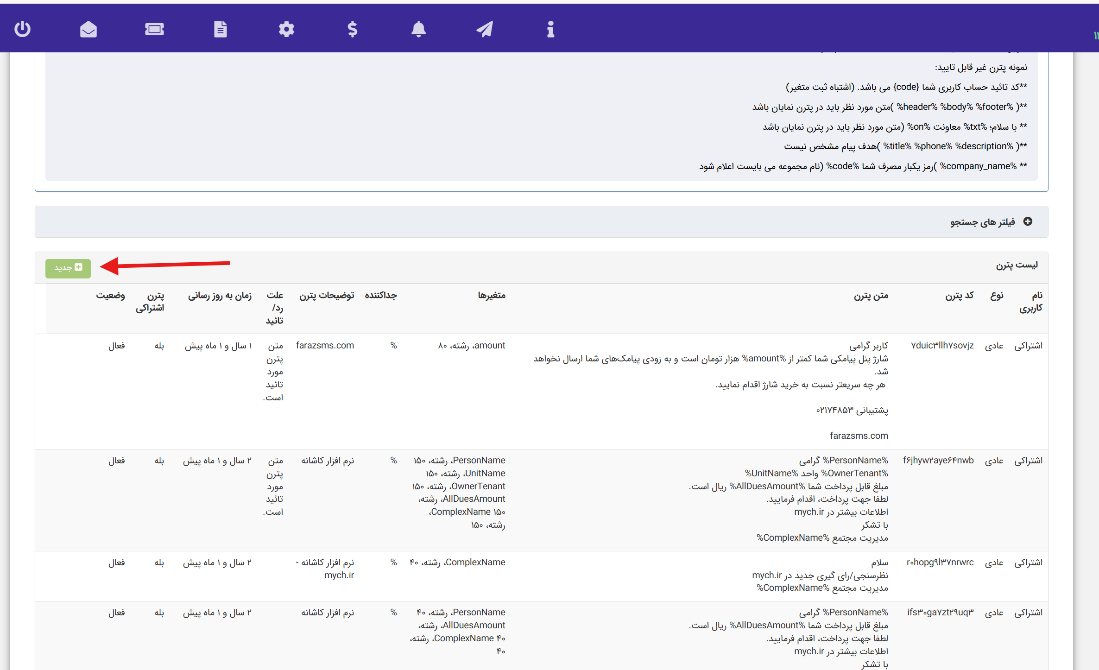Open the ticket icon in top bar
The width and height of the screenshot is (1099, 670).
[154, 29]
